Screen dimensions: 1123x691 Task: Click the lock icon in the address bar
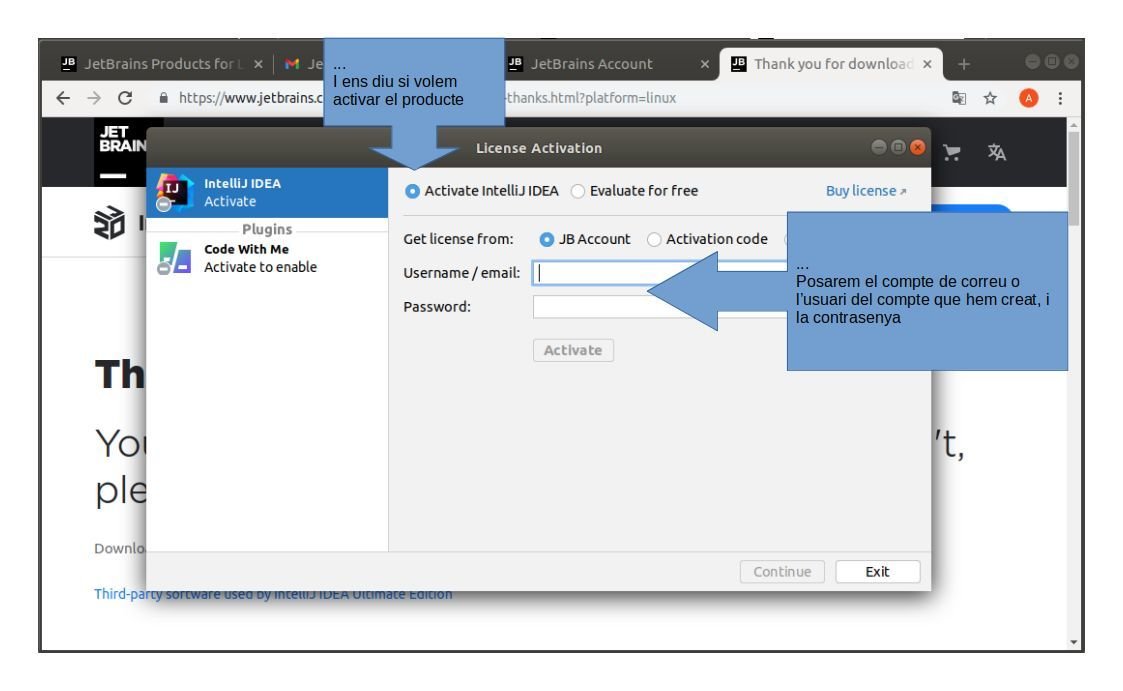click(163, 98)
